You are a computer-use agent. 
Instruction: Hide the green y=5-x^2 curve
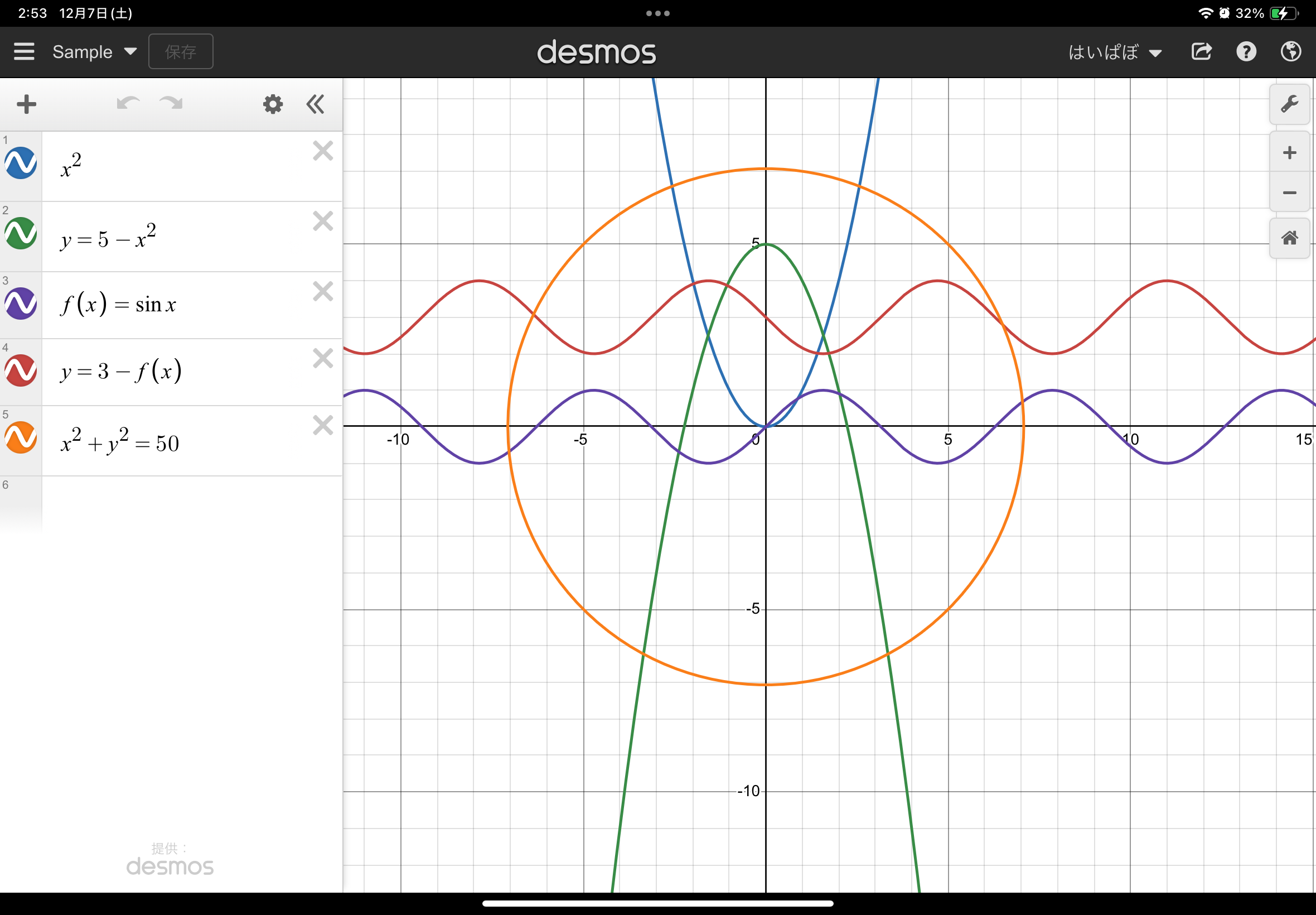pos(21,233)
